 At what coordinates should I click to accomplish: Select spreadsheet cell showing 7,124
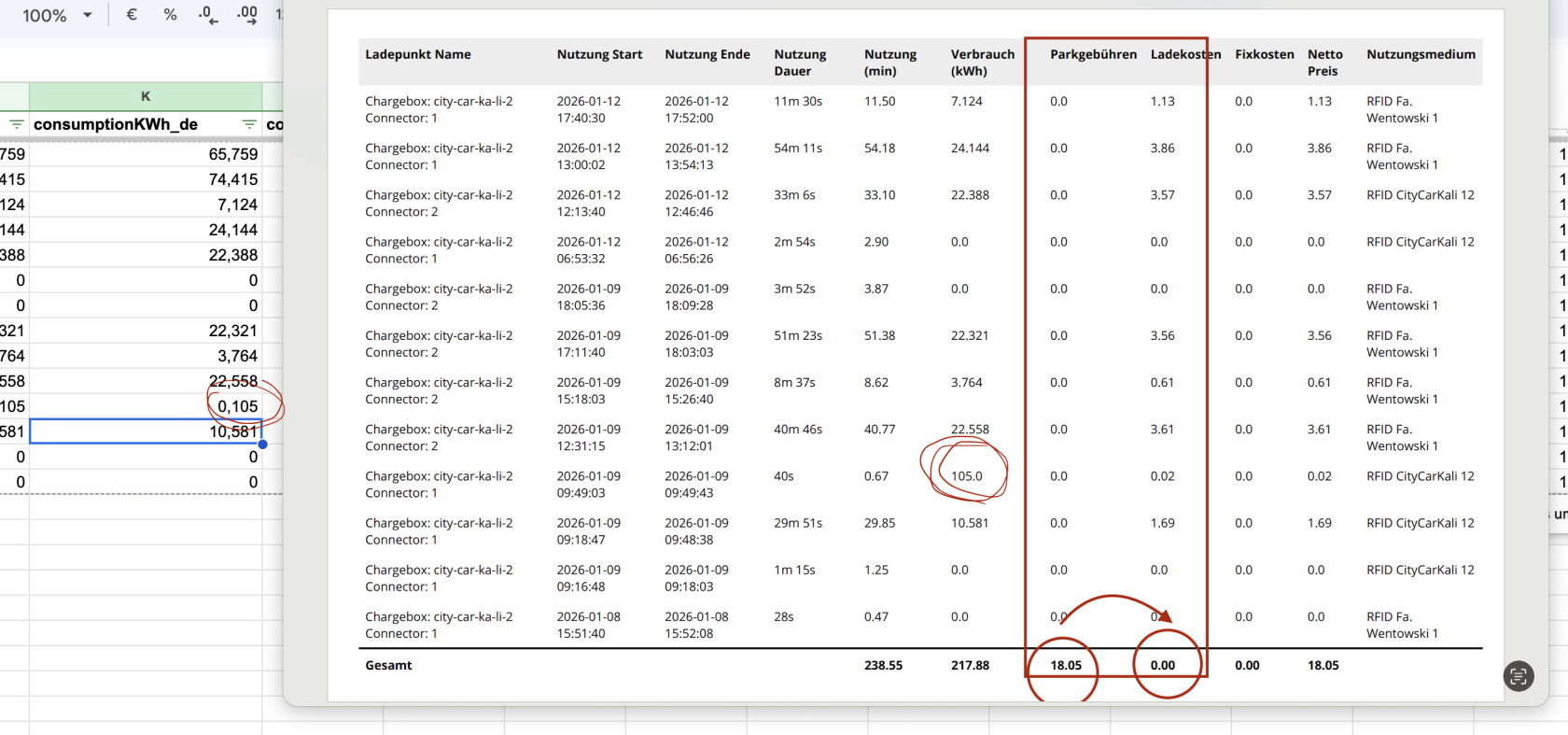146,205
